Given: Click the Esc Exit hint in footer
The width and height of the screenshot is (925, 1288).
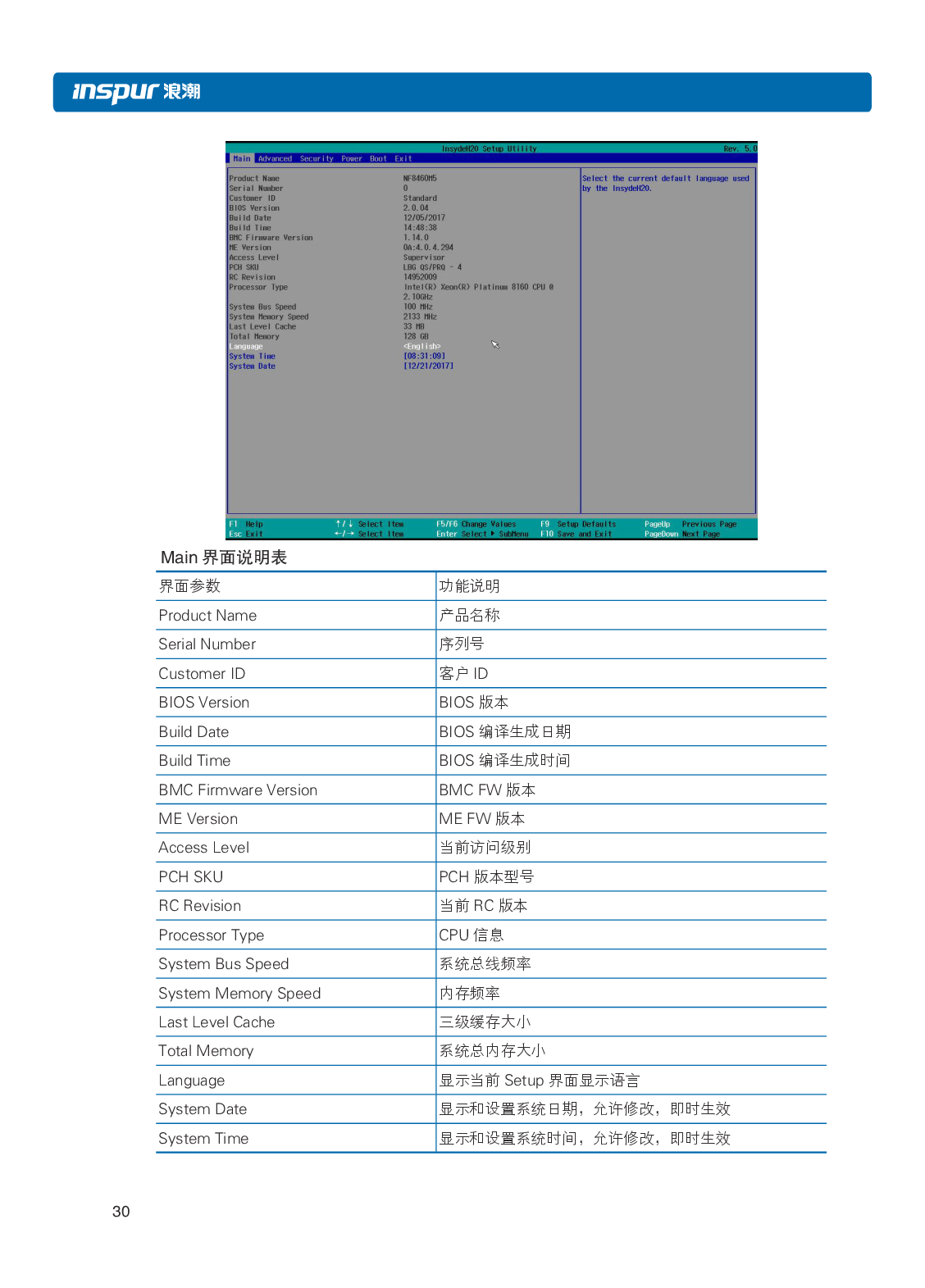Looking at the screenshot, I should tap(246, 534).
